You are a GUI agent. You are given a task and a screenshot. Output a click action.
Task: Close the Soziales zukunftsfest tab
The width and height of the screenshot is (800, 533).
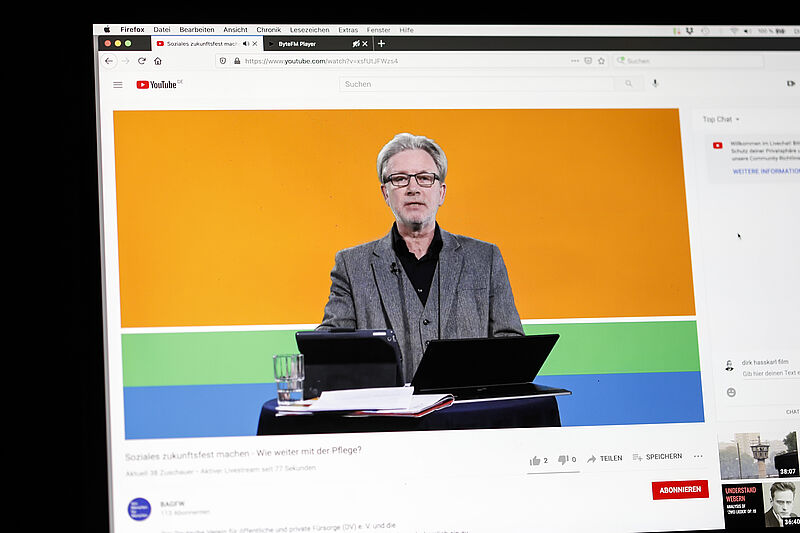coord(255,44)
